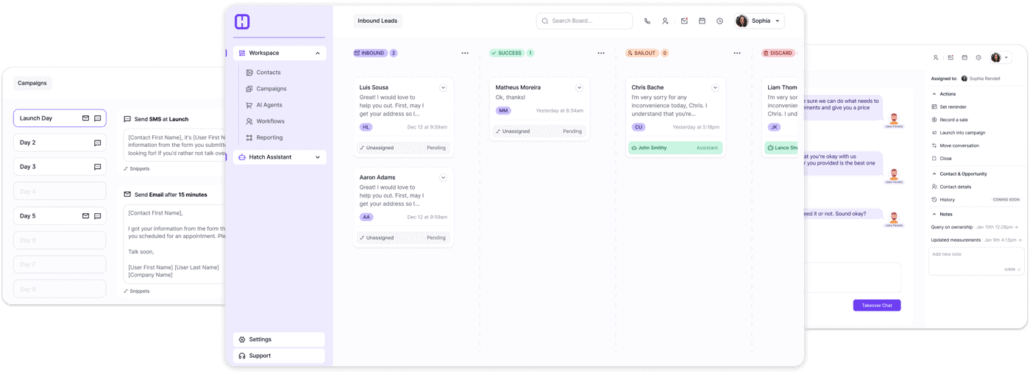1030x374 pixels.
Task: Click the three-dot menu of the Inbound column
Action: 465,53
